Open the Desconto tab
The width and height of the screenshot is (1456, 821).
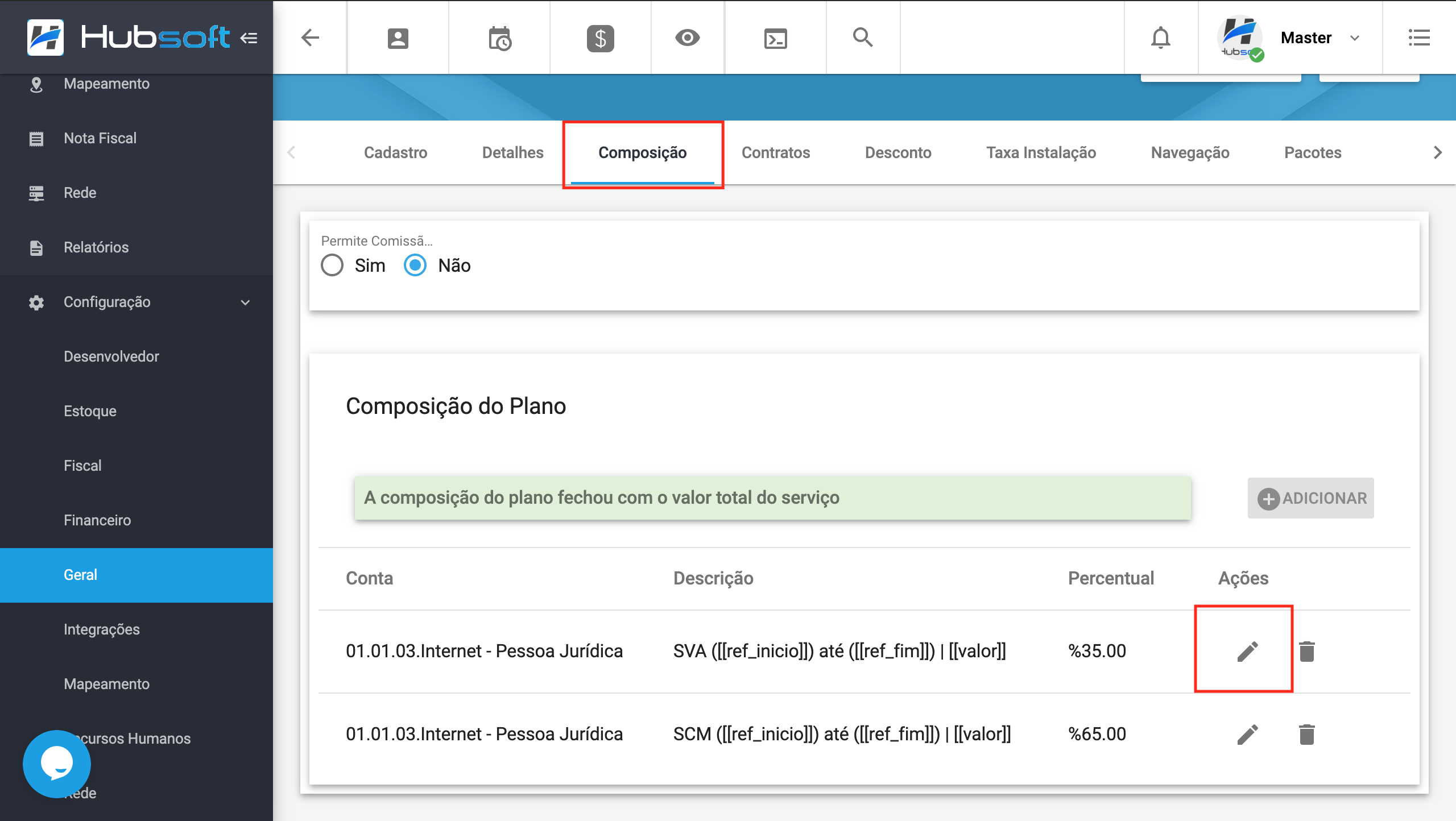click(x=898, y=152)
